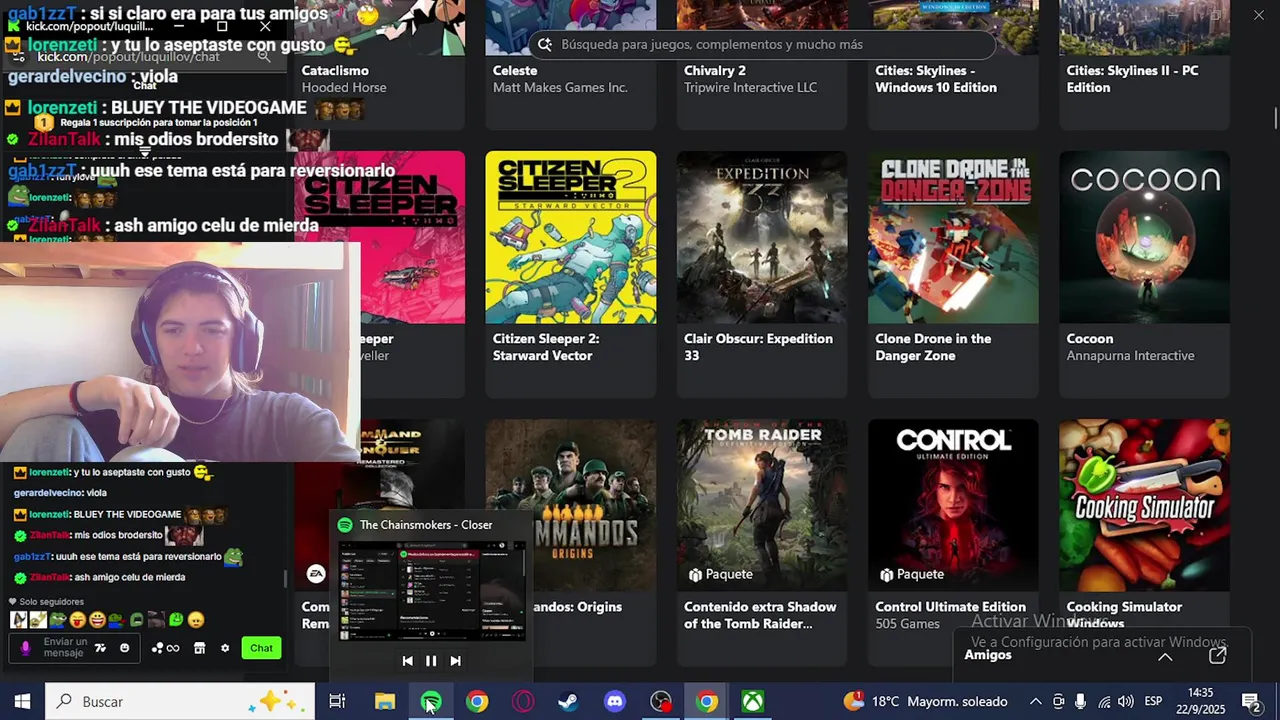Expand the Amigos panel chevron
Image resolution: width=1280 pixels, height=720 pixels.
click(x=1165, y=656)
